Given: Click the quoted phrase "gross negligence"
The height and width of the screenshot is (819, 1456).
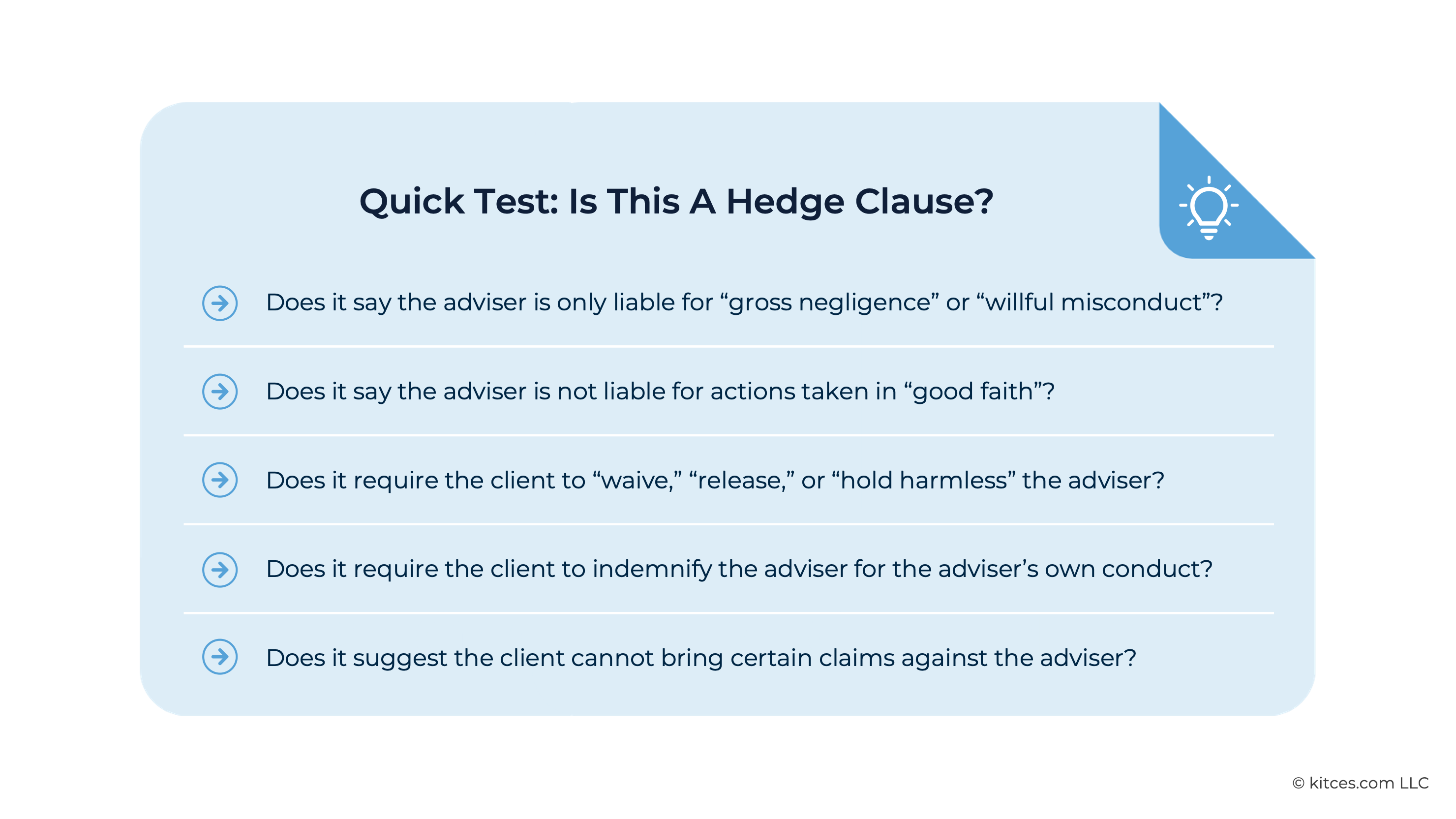Looking at the screenshot, I should [829, 303].
